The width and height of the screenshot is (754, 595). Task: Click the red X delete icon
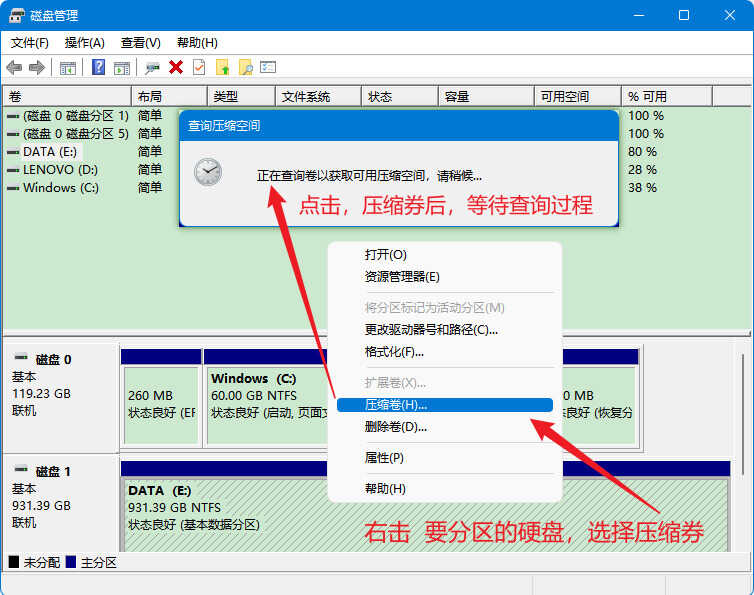pos(176,67)
